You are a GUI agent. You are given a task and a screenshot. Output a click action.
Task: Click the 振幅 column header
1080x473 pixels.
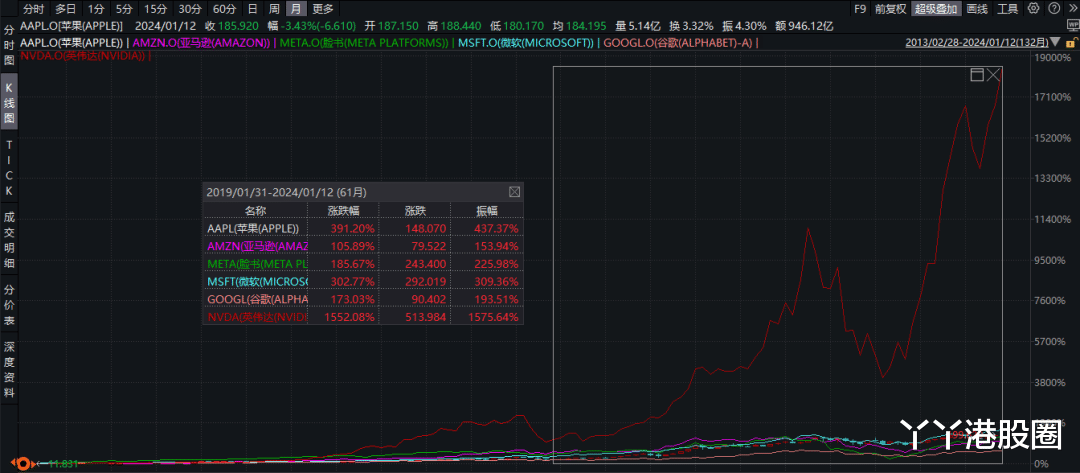click(487, 211)
